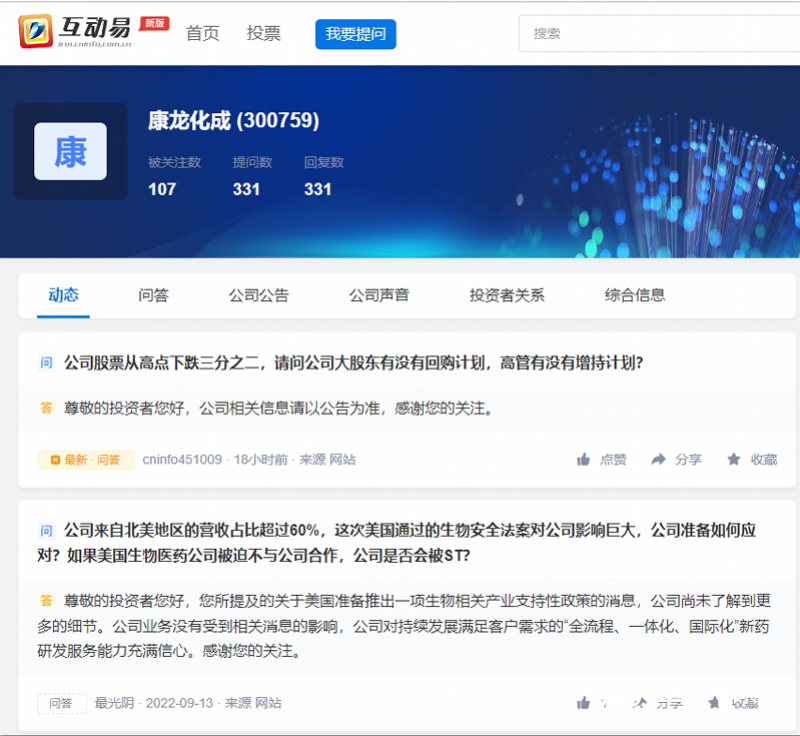Click the 答 icon of the 生物相关产业 answer
This screenshot has width=800, height=736.
tap(46, 601)
